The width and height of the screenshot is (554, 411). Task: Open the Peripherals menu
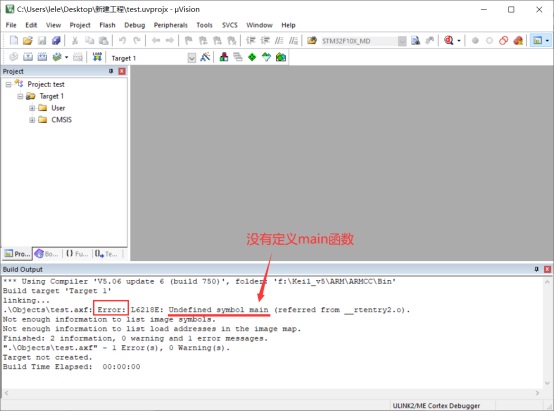[x=171, y=25]
